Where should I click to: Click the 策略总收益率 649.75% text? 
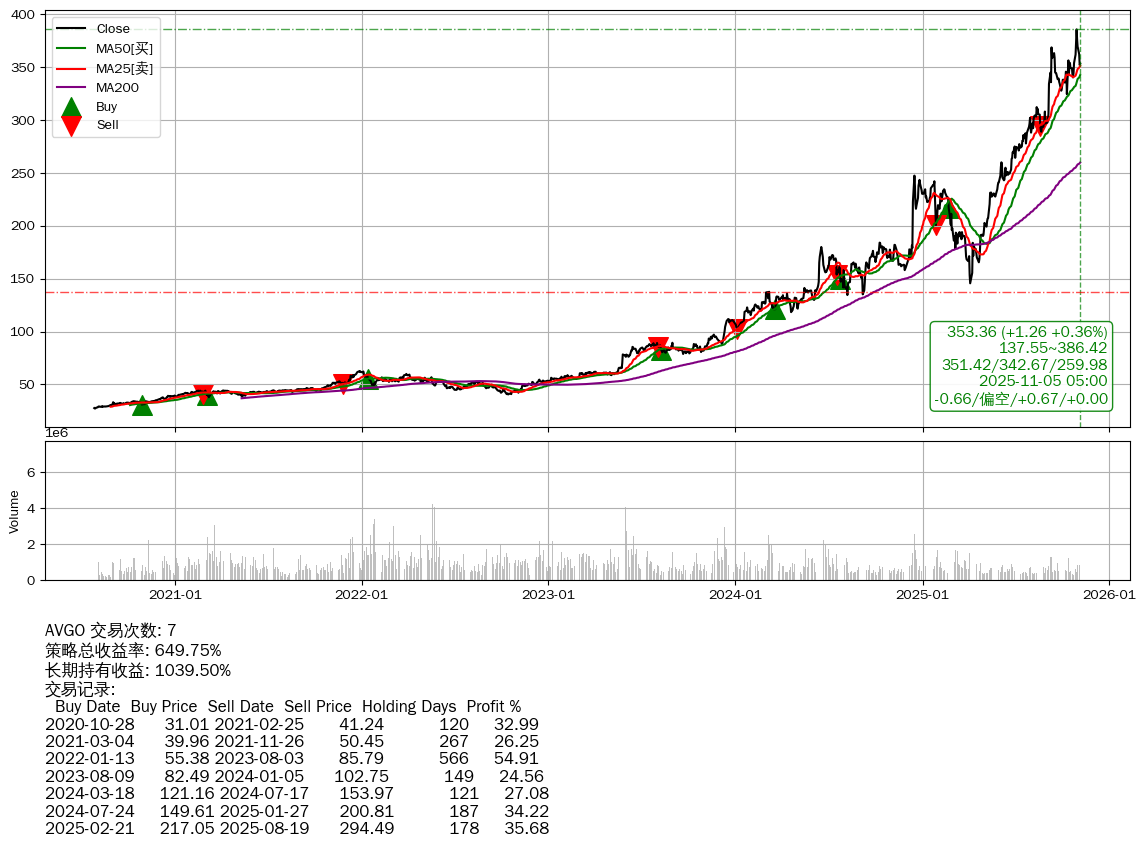133,650
